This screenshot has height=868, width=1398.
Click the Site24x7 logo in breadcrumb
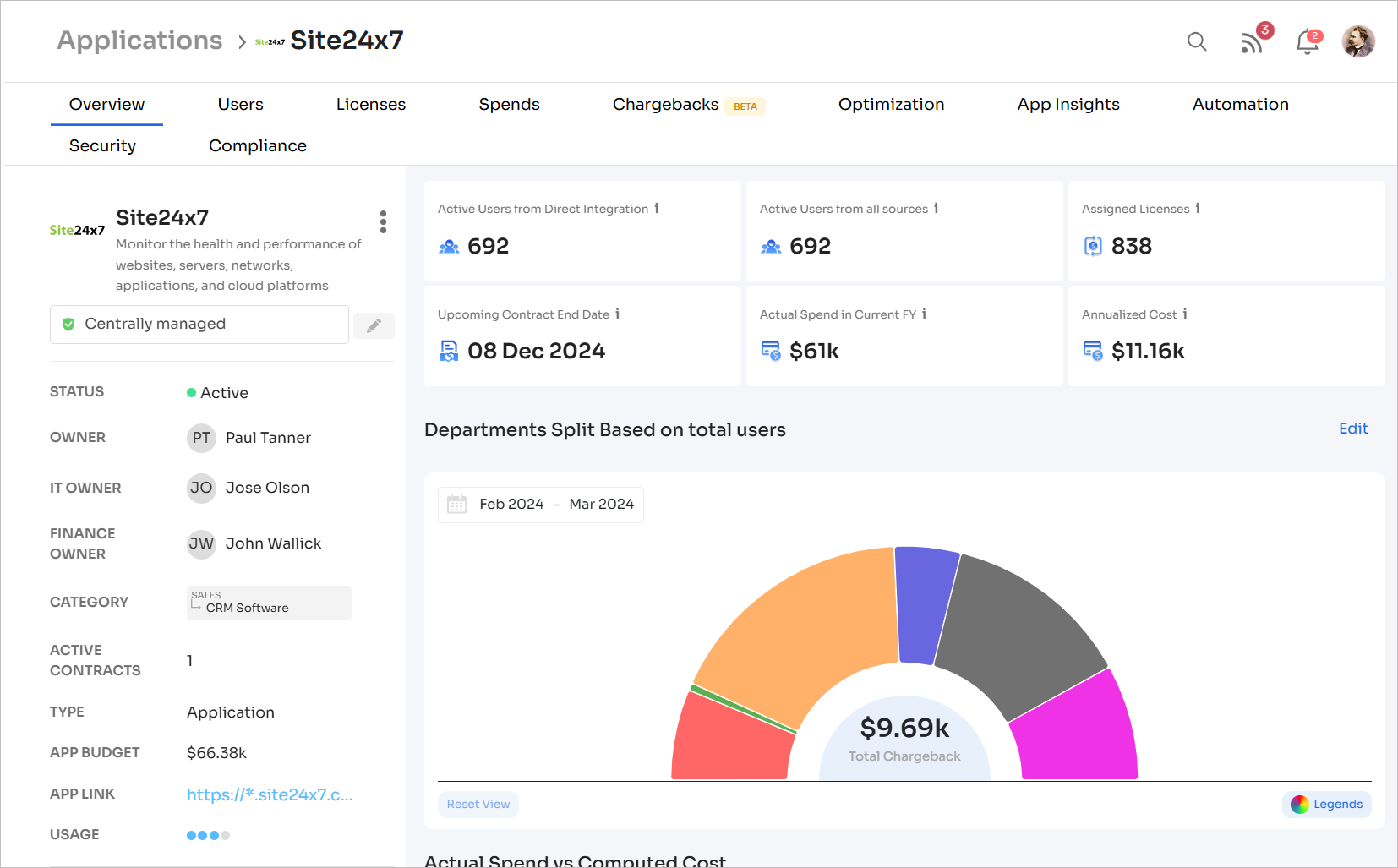tap(270, 41)
